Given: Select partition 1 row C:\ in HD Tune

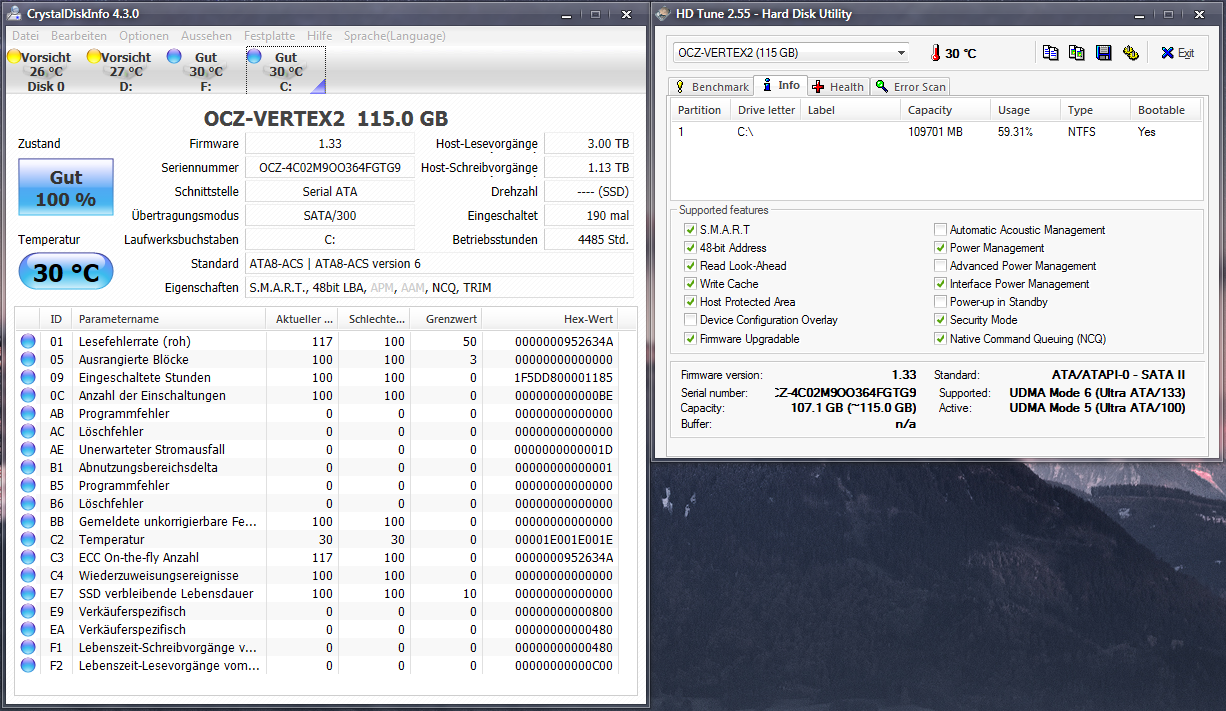Looking at the screenshot, I should click(936, 131).
